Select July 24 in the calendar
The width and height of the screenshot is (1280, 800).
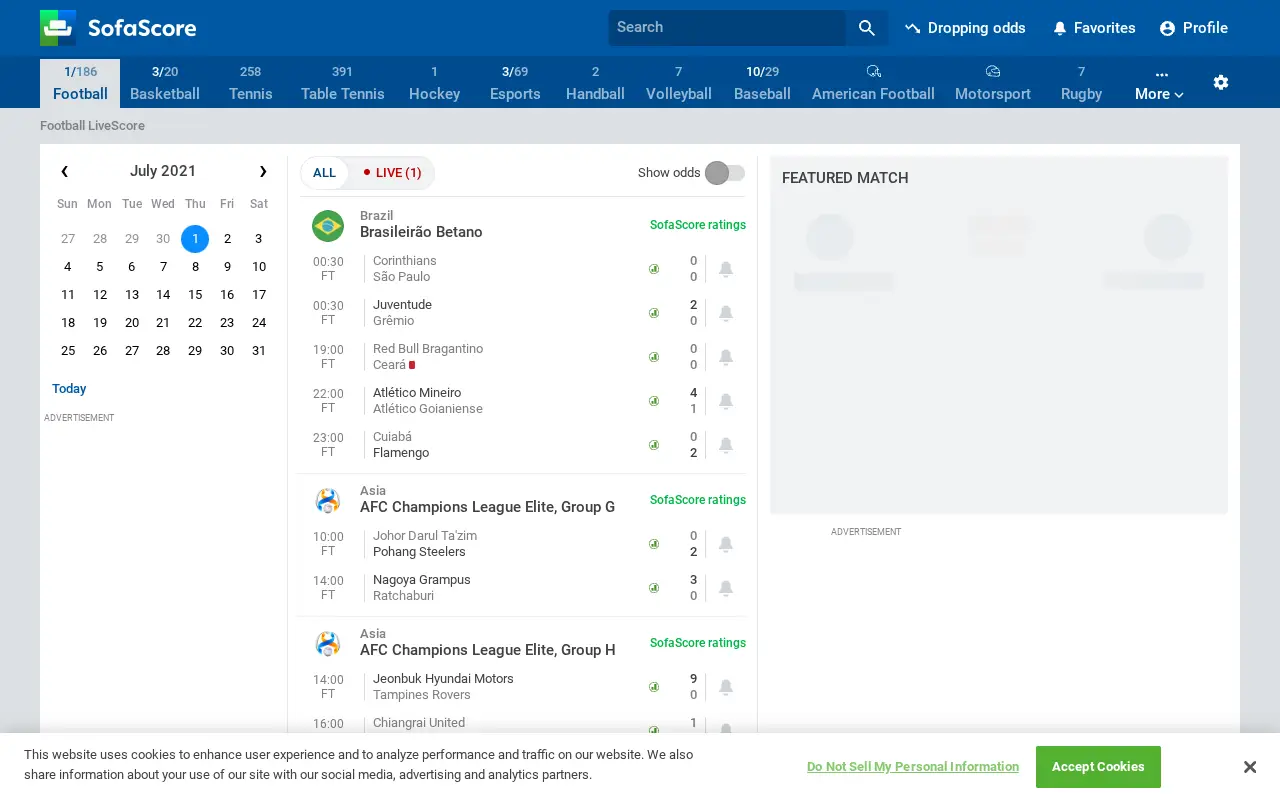(259, 323)
